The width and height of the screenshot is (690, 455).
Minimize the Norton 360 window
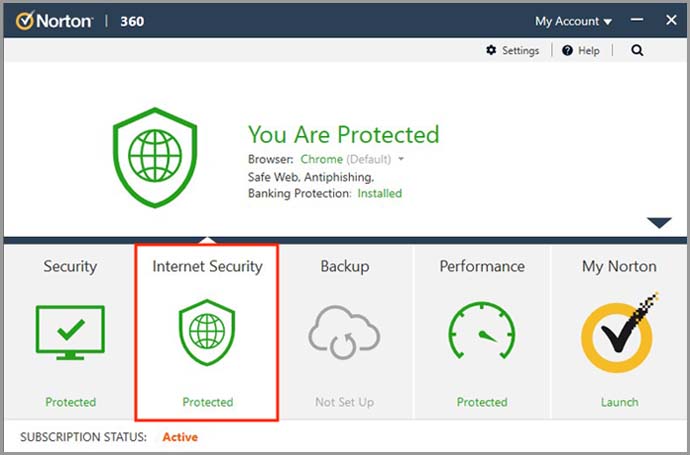click(x=636, y=21)
